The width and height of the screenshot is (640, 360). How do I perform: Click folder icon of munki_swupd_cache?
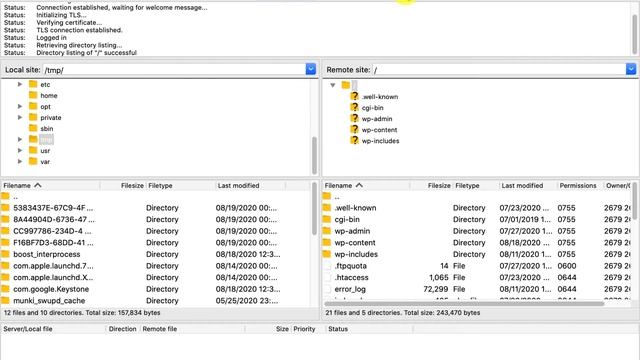coord(5,300)
